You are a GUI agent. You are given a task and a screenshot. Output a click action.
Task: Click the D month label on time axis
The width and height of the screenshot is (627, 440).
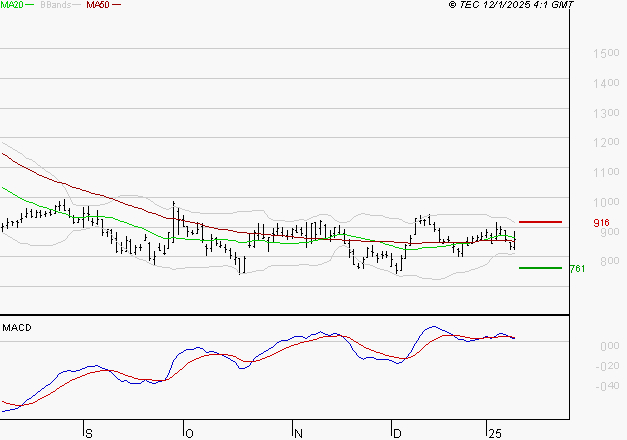pos(396,433)
